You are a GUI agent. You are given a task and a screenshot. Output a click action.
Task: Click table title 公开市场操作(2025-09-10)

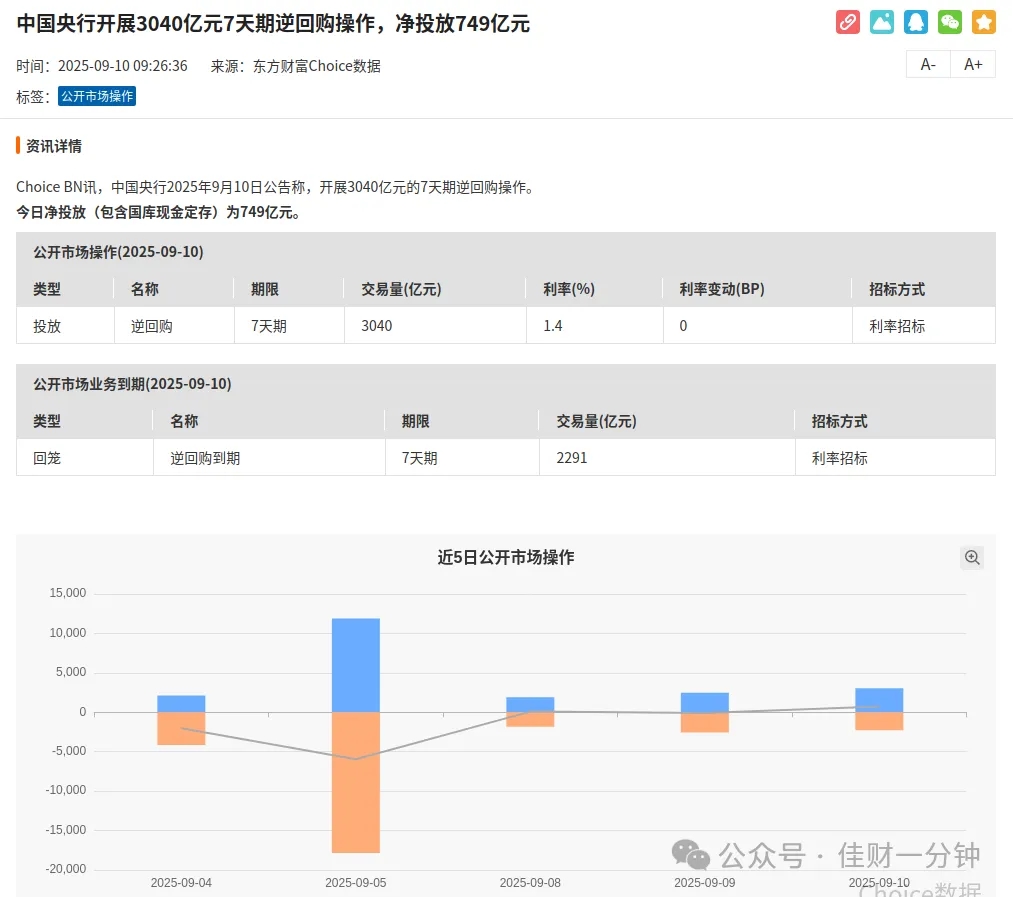click(118, 252)
